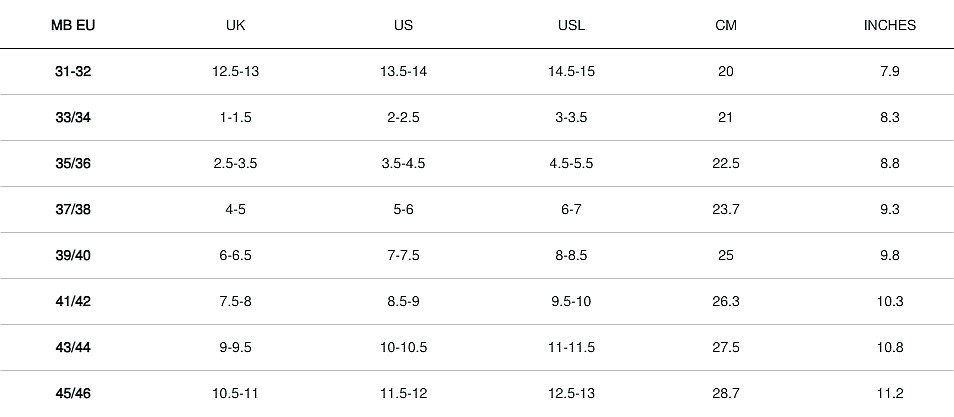
Task: Click the UK column header
Action: pos(236,25)
